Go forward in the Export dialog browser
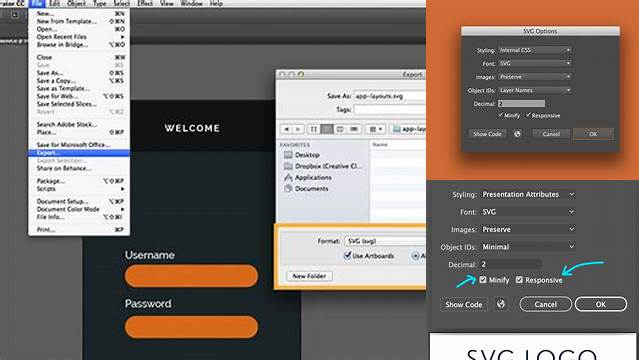This screenshot has height=360, width=639. point(298,129)
